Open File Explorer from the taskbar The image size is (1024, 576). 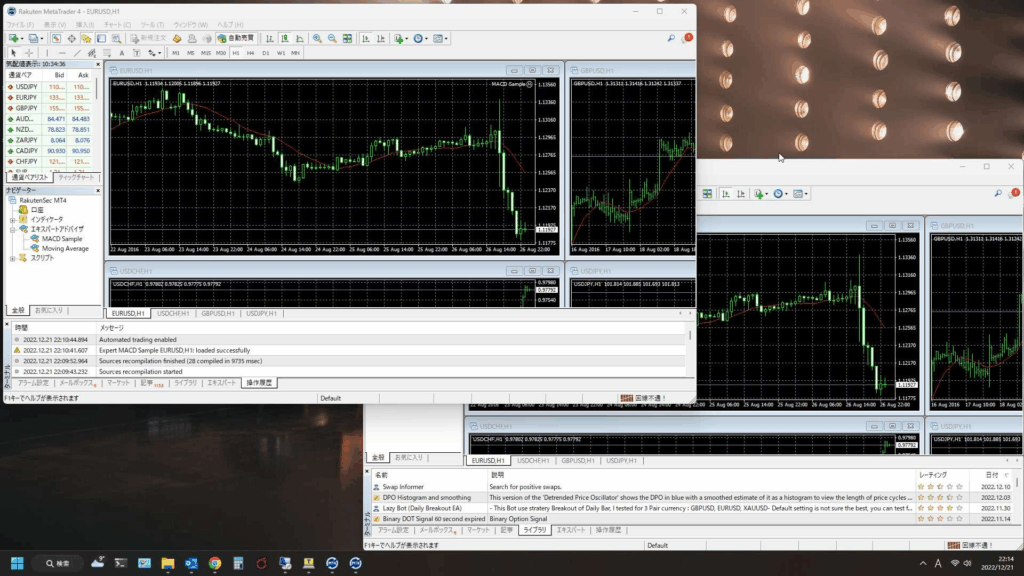point(168,563)
